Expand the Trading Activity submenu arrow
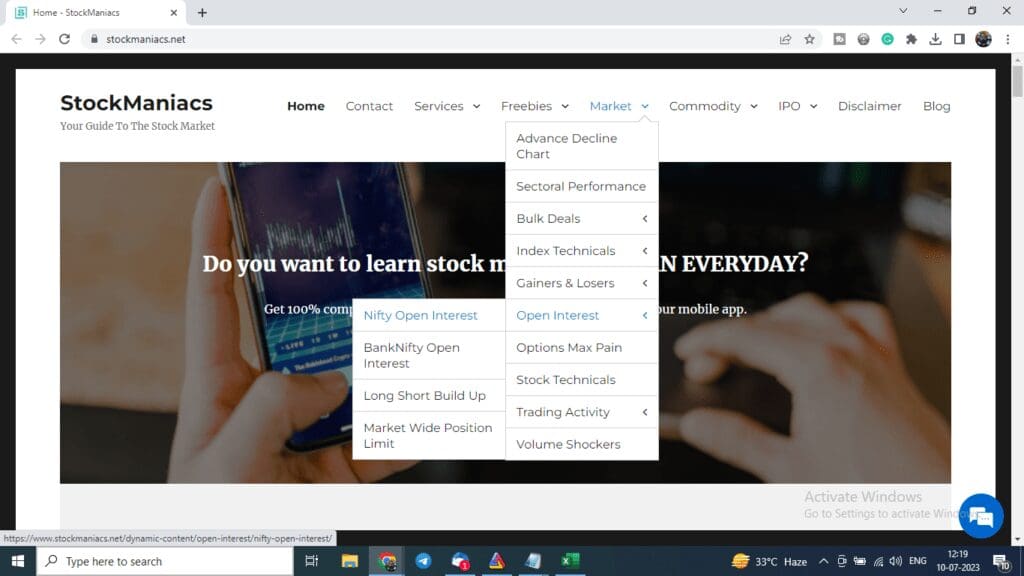The image size is (1024, 576). pyautogui.click(x=645, y=412)
